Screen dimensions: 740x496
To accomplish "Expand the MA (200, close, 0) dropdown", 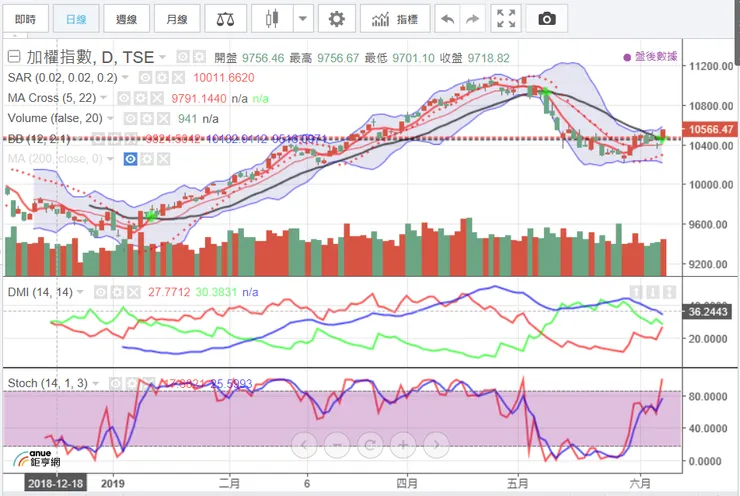I will (110, 159).
